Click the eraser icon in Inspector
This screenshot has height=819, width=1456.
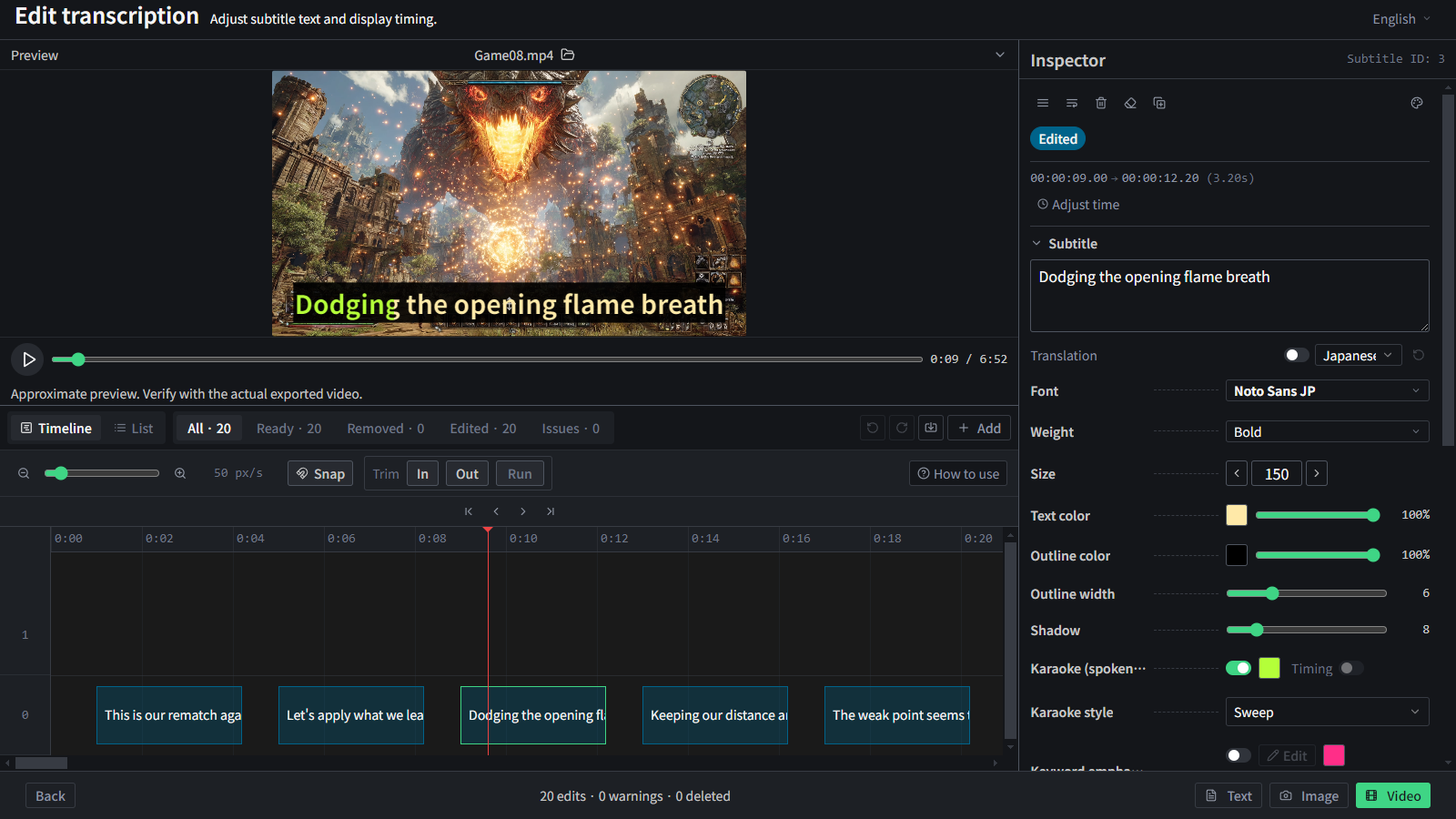pos(1130,103)
